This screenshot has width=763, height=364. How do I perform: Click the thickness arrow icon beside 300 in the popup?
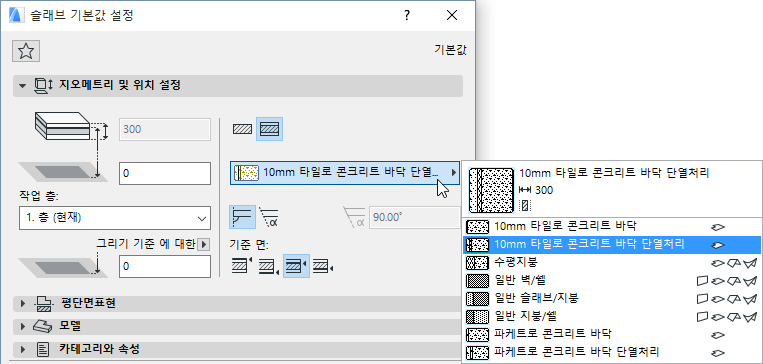point(526,190)
